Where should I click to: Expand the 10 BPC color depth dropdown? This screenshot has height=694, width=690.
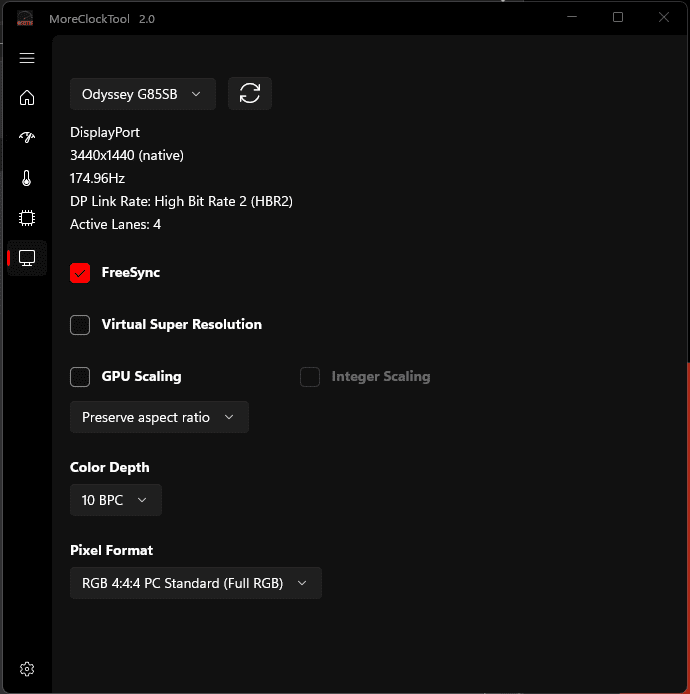point(115,500)
